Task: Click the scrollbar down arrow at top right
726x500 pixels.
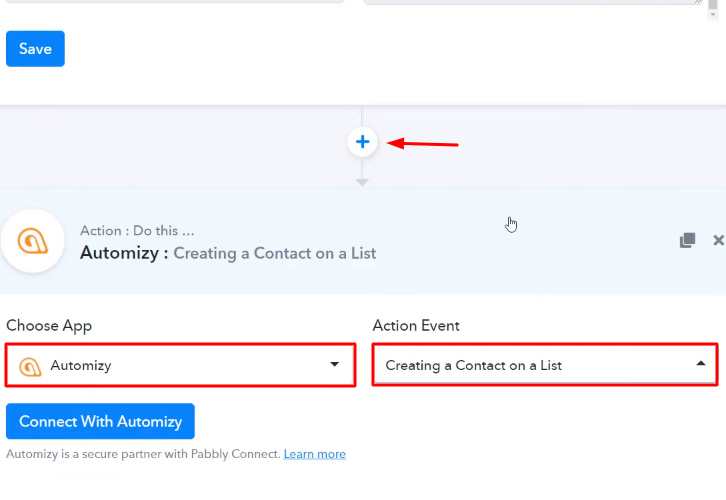Action: tap(713, 15)
